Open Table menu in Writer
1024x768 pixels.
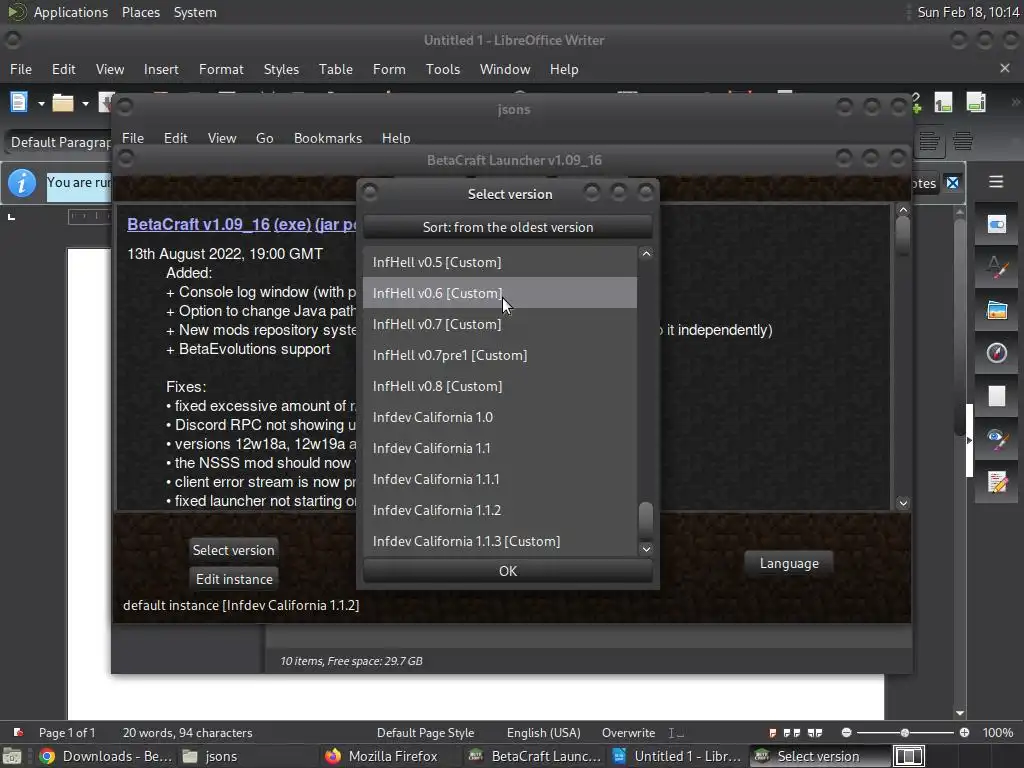(x=336, y=69)
